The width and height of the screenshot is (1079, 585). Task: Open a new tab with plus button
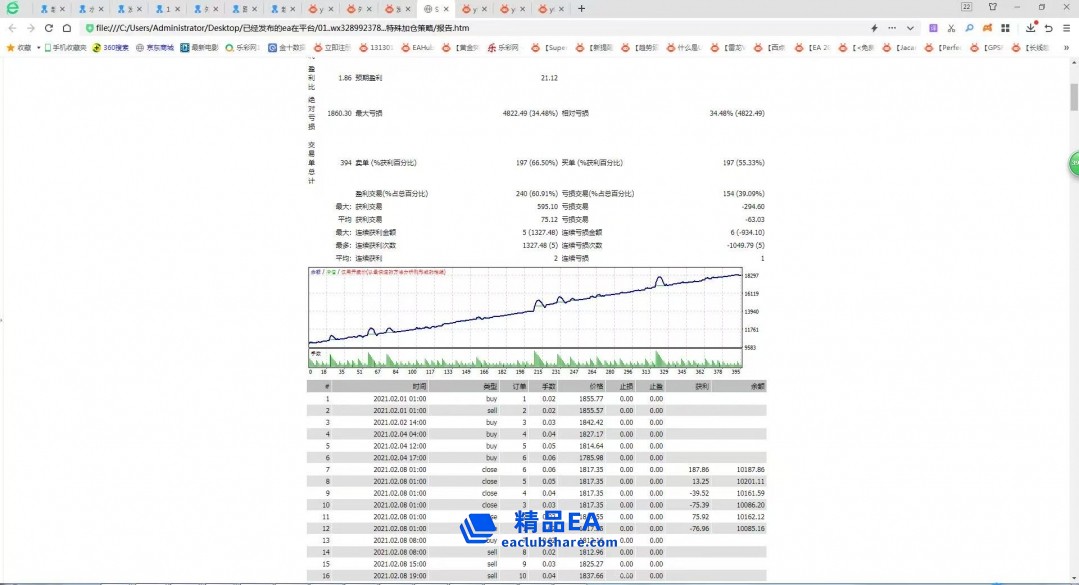[x=582, y=8]
